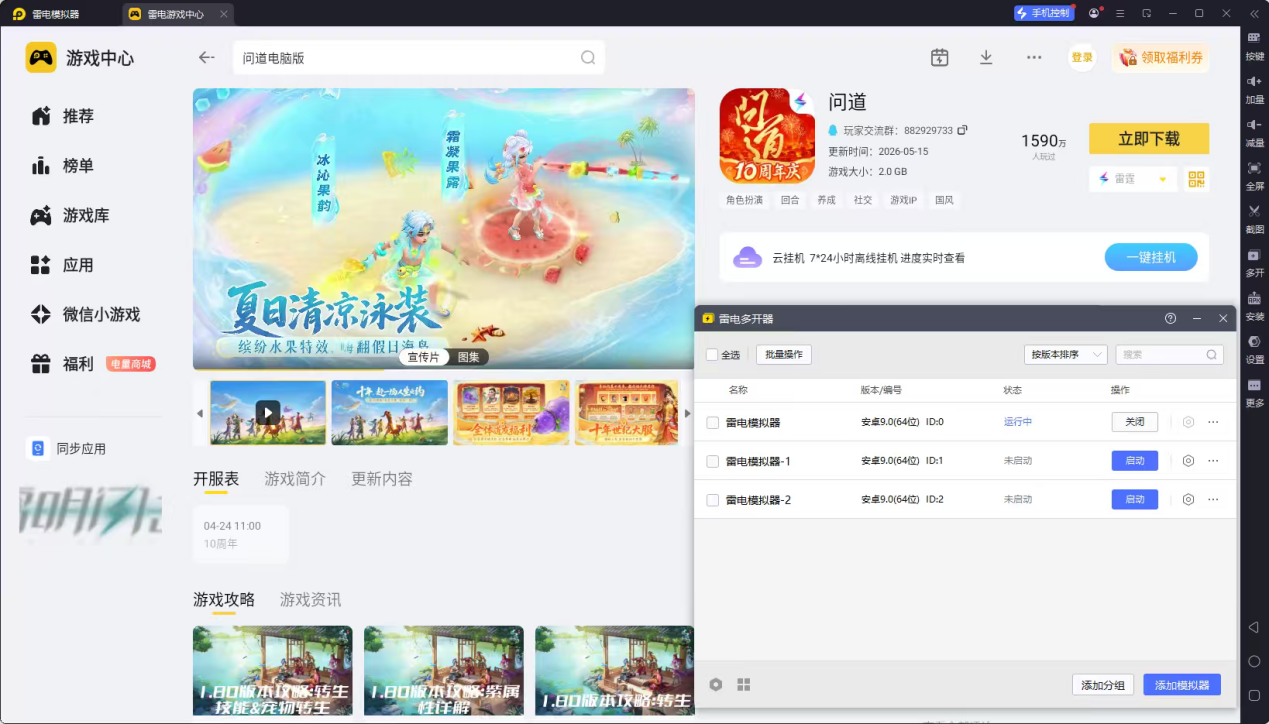
Task: Click the 一键挂机 button
Action: point(1150,257)
